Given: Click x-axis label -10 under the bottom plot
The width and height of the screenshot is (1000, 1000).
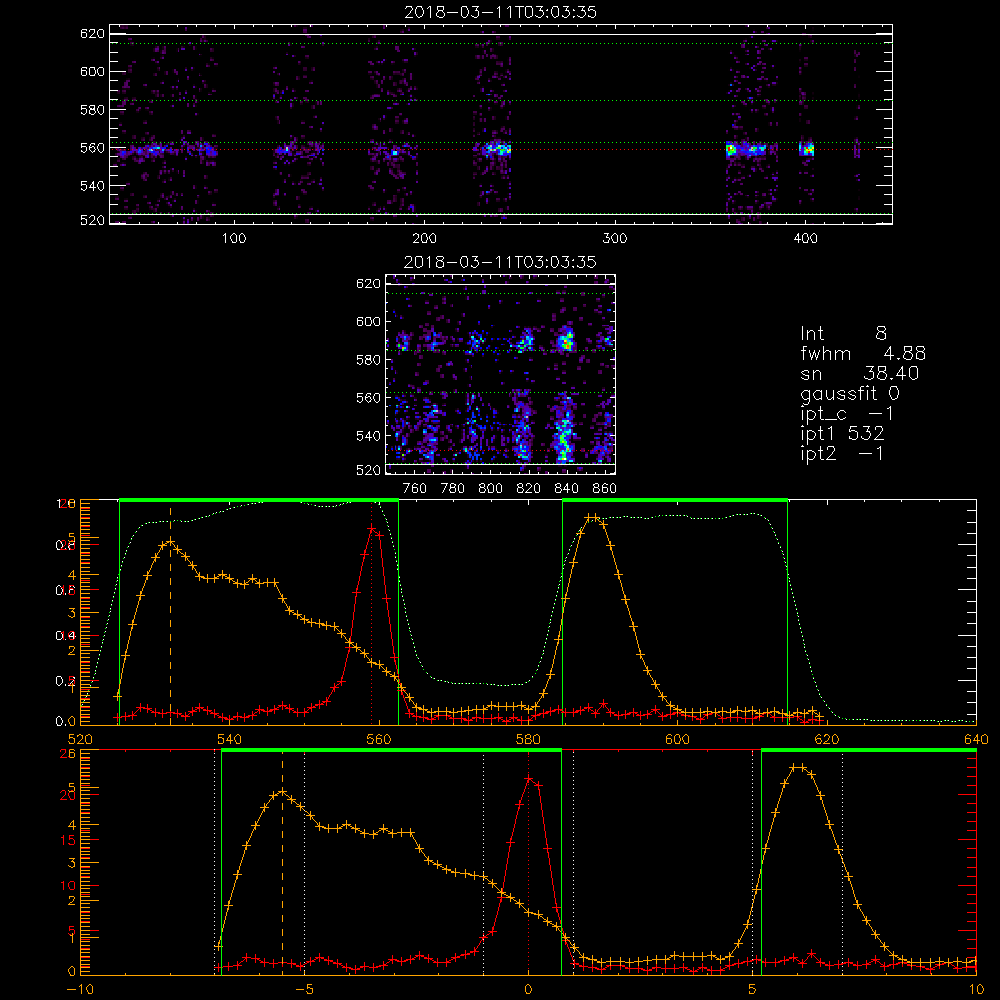Looking at the screenshot, I should [80, 990].
